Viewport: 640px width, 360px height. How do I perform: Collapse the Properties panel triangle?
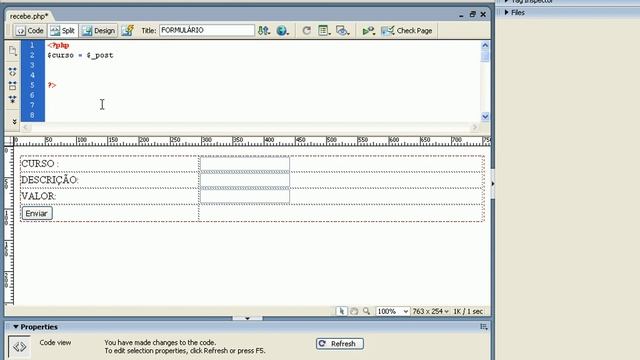coord(16,327)
